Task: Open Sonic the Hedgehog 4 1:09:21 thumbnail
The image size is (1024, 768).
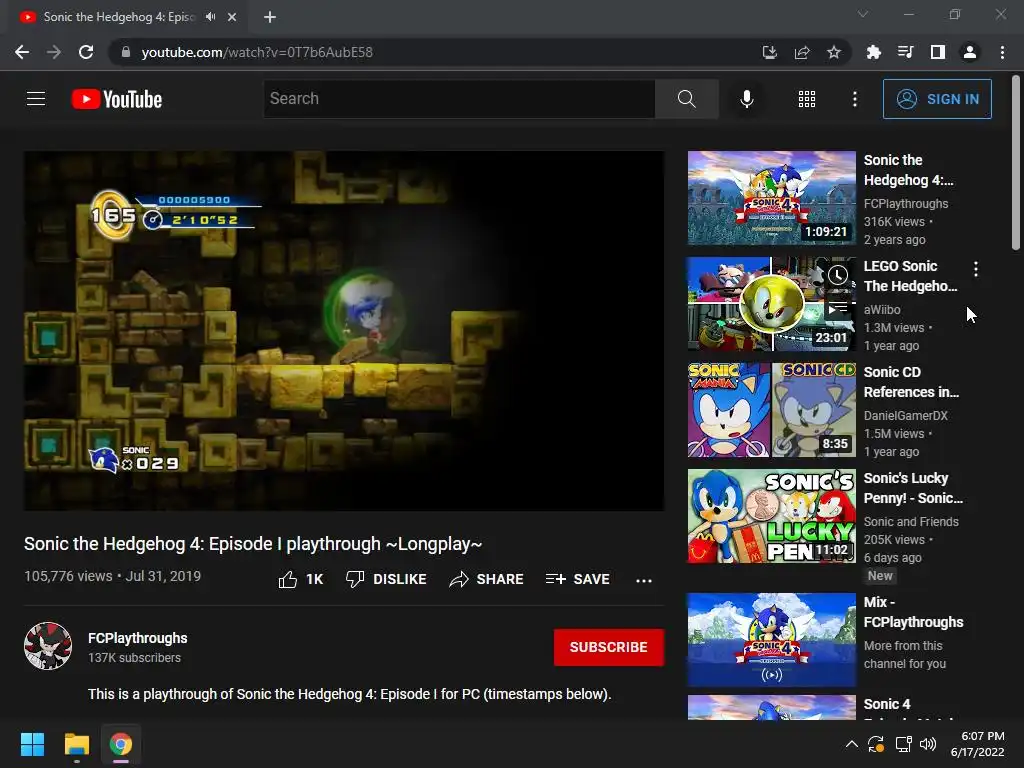Action: (x=771, y=198)
